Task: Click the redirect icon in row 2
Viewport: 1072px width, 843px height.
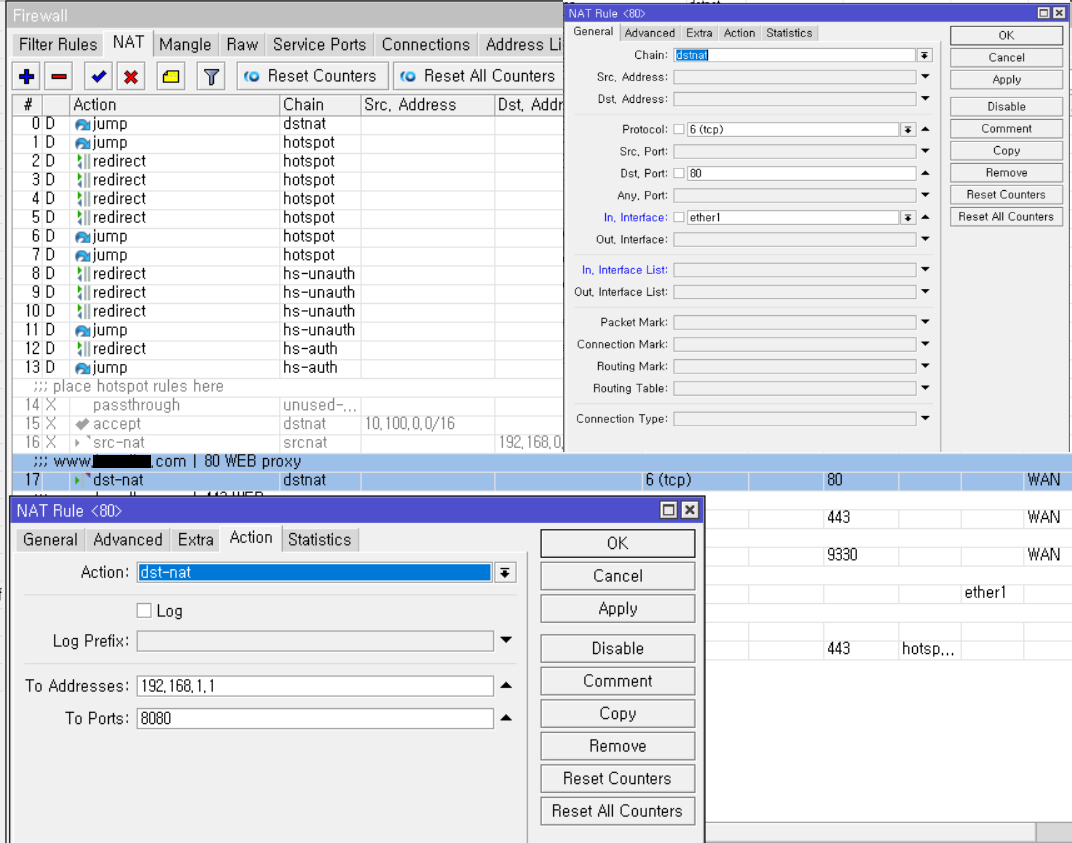Action: (x=83, y=161)
